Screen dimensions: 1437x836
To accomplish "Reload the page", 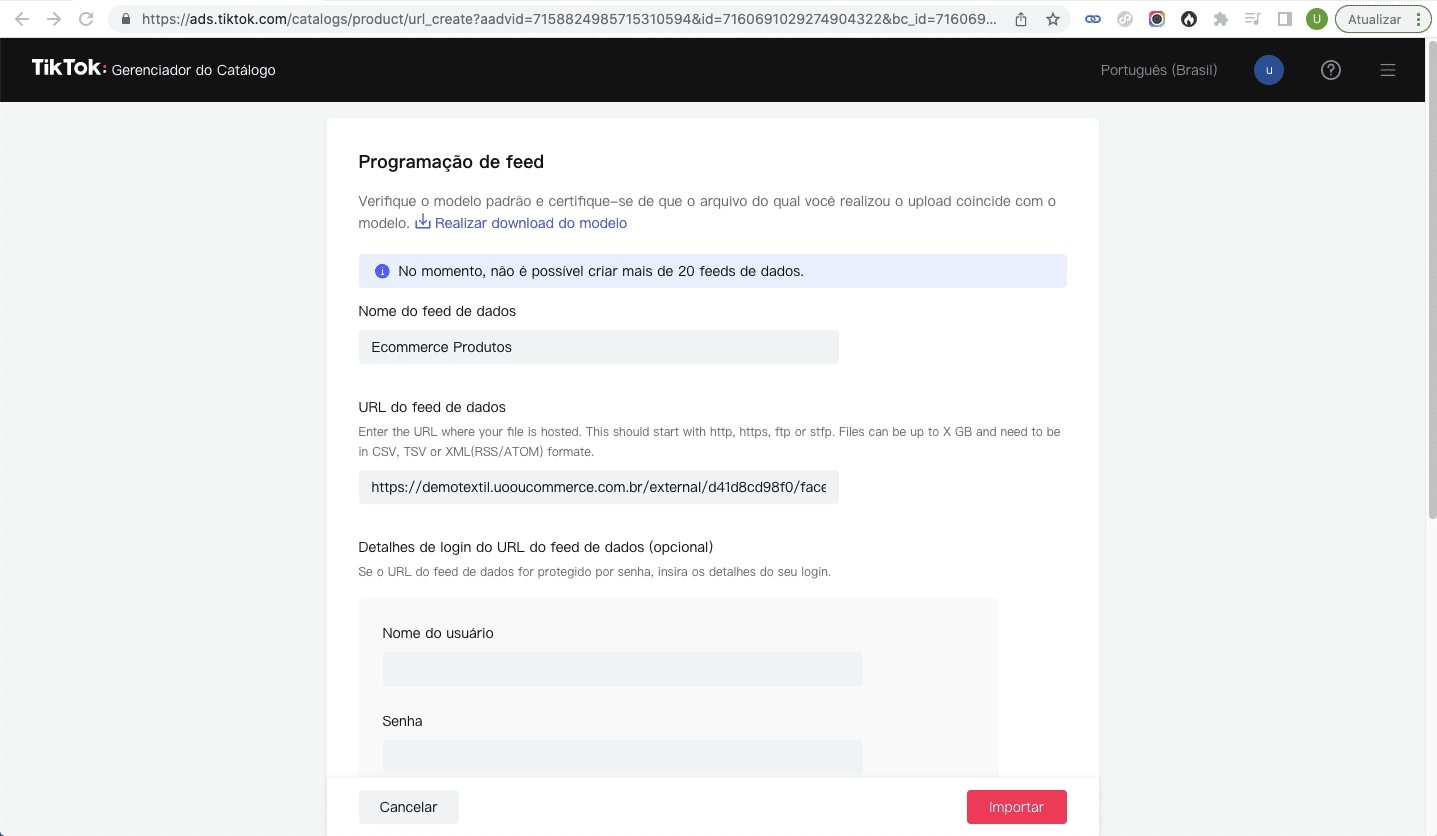I will pyautogui.click(x=86, y=19).
